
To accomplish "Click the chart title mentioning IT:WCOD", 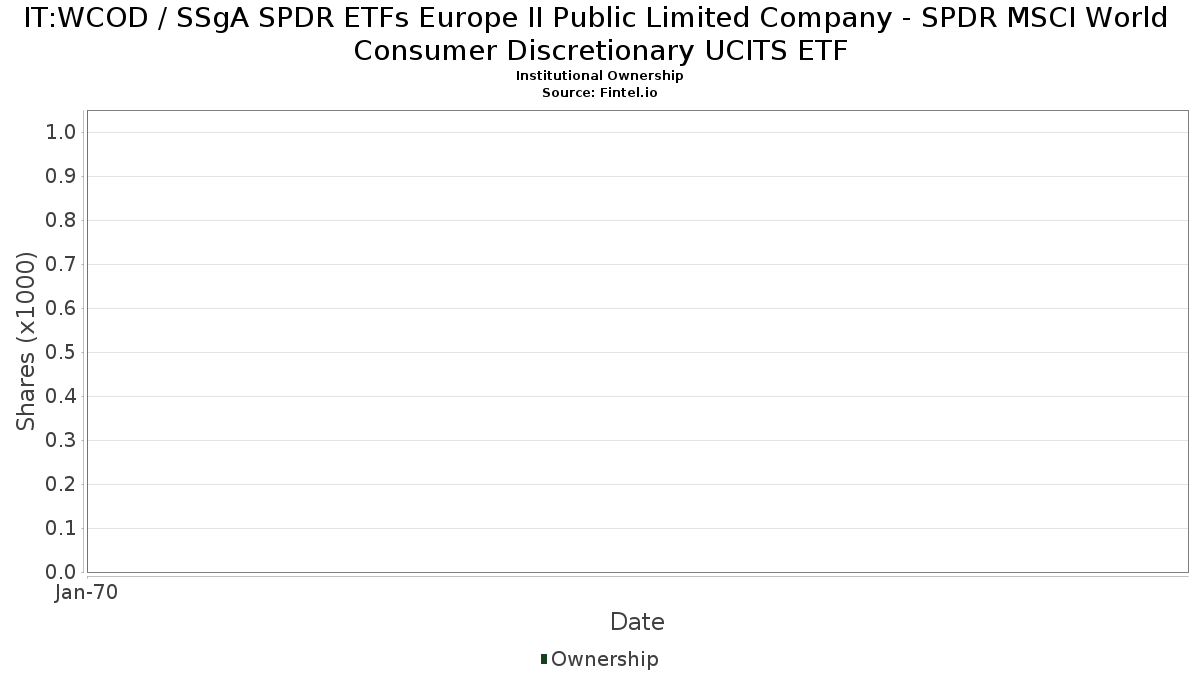I will pyautogui.click(x=599, y=33).
